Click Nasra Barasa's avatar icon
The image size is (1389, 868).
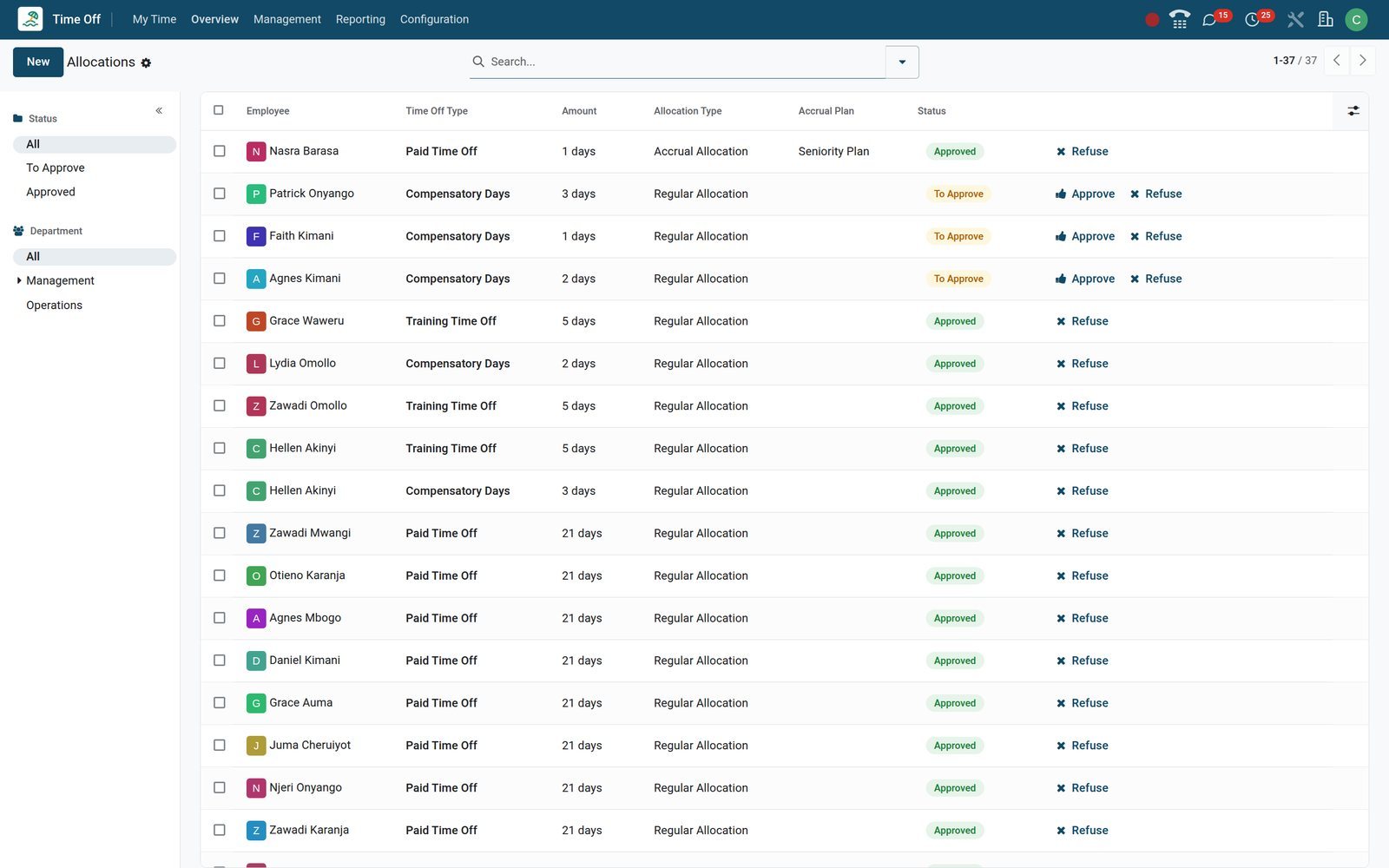(256, 152)
